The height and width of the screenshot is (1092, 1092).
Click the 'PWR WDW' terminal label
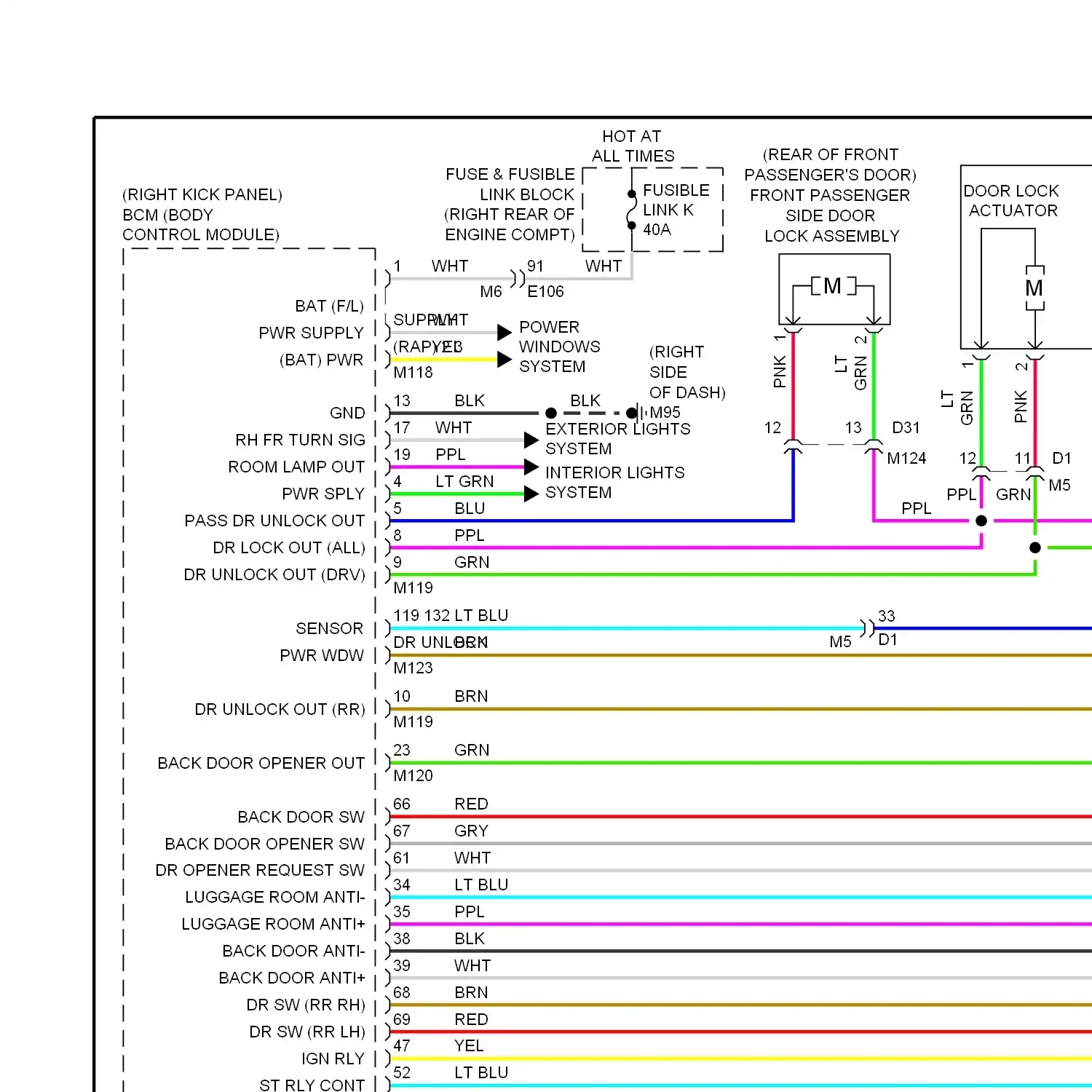[x=322, y=655]
